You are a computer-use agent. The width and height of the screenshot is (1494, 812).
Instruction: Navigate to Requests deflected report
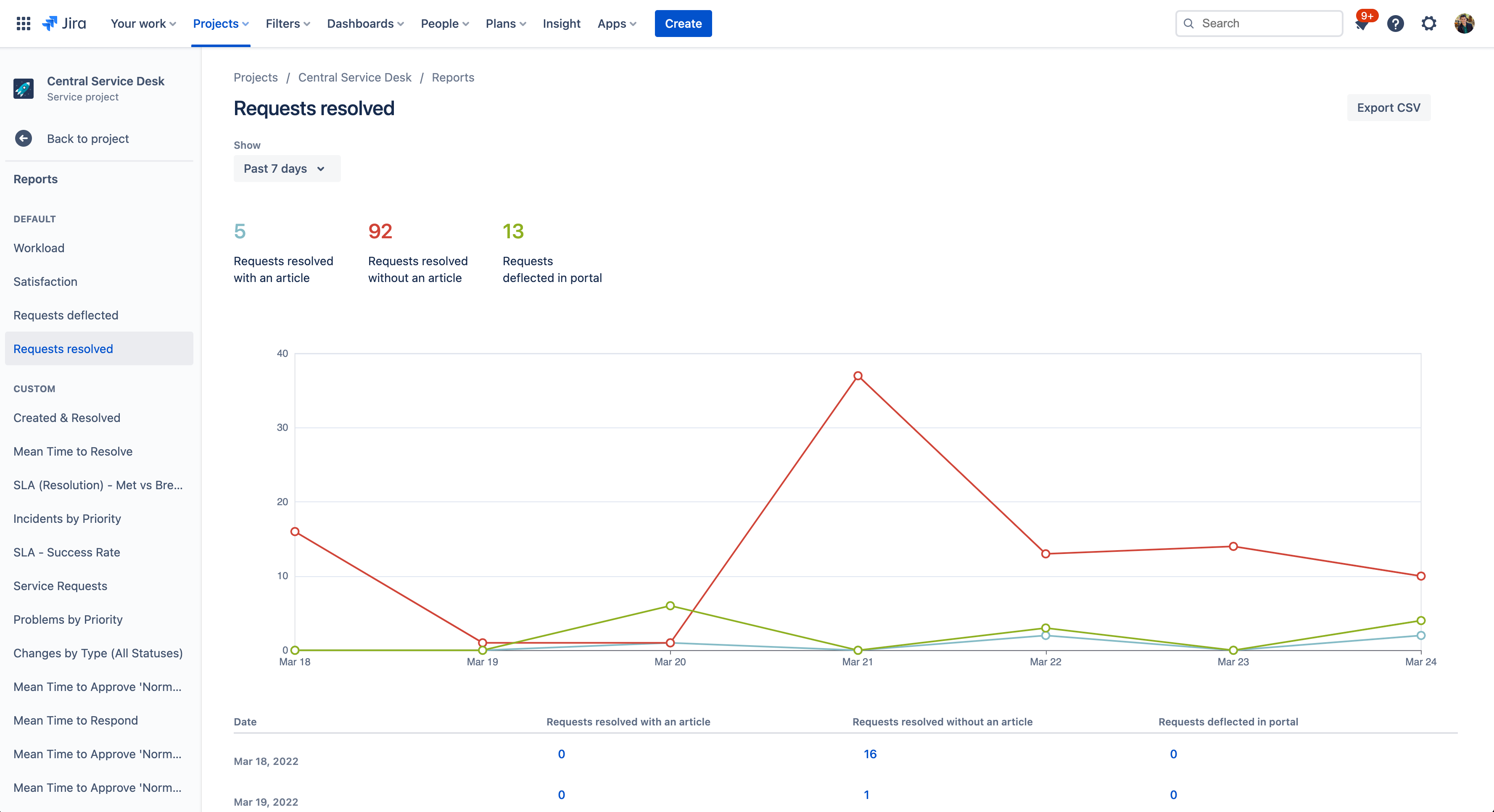[66, 314]
